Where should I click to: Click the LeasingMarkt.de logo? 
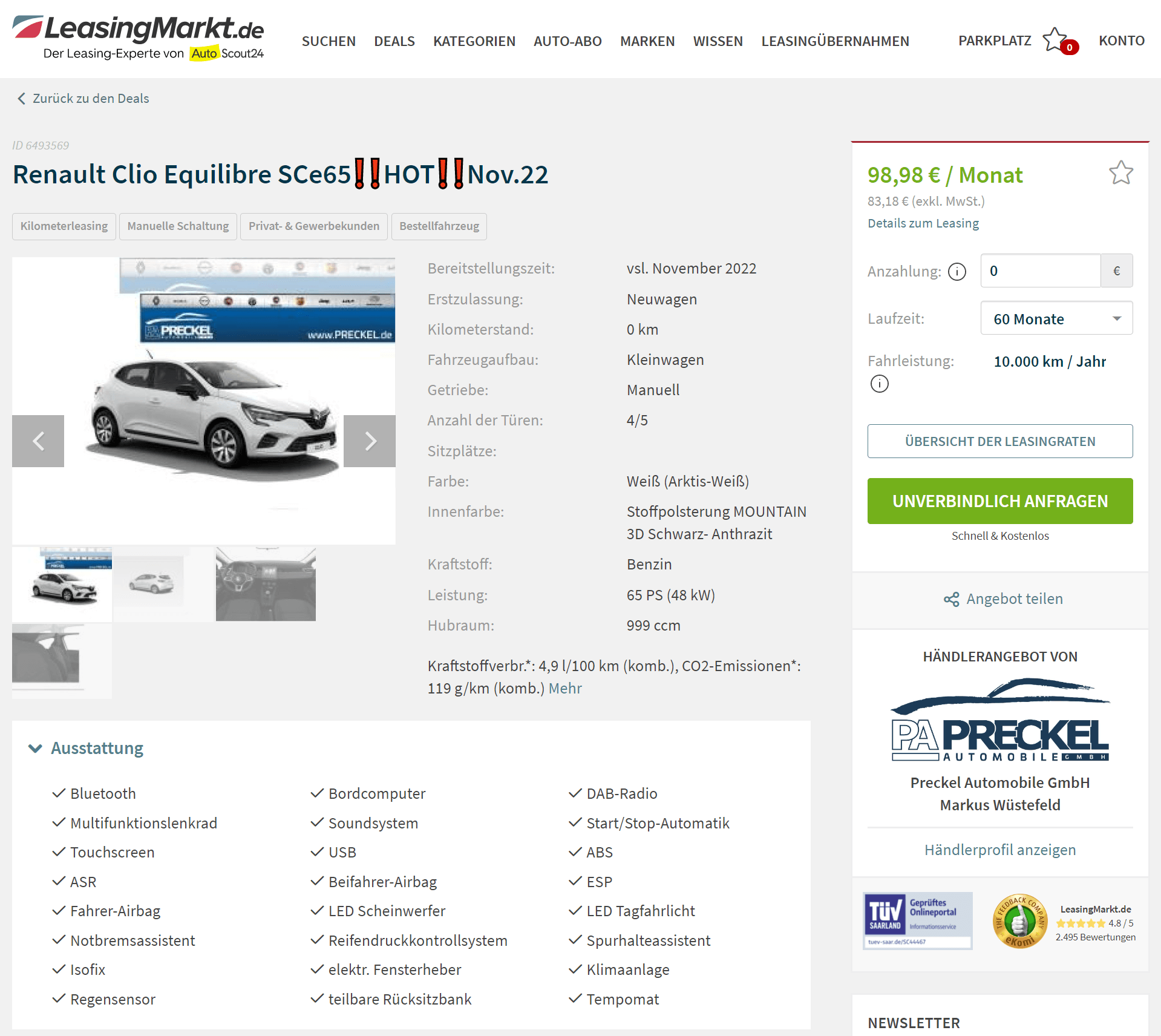(x=139, y=38)
